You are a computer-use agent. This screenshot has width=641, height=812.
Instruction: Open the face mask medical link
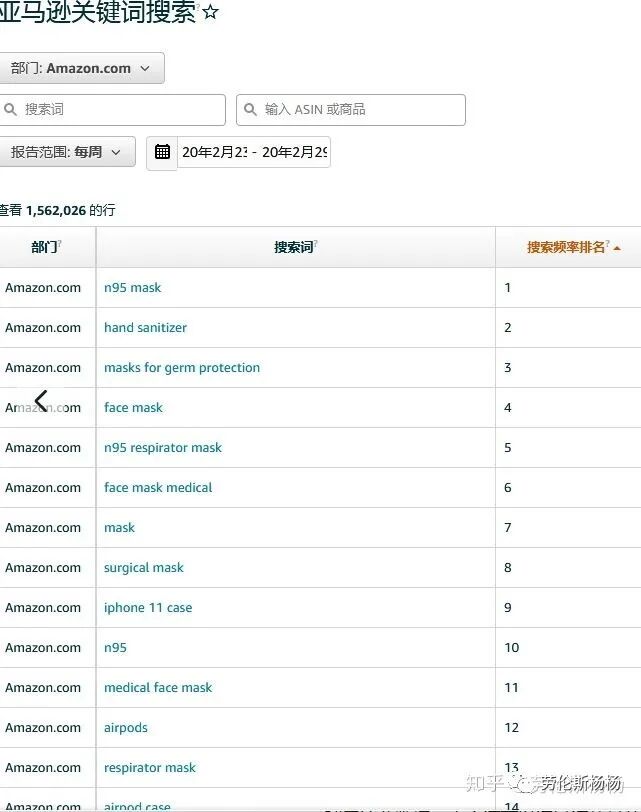point(158,487)
